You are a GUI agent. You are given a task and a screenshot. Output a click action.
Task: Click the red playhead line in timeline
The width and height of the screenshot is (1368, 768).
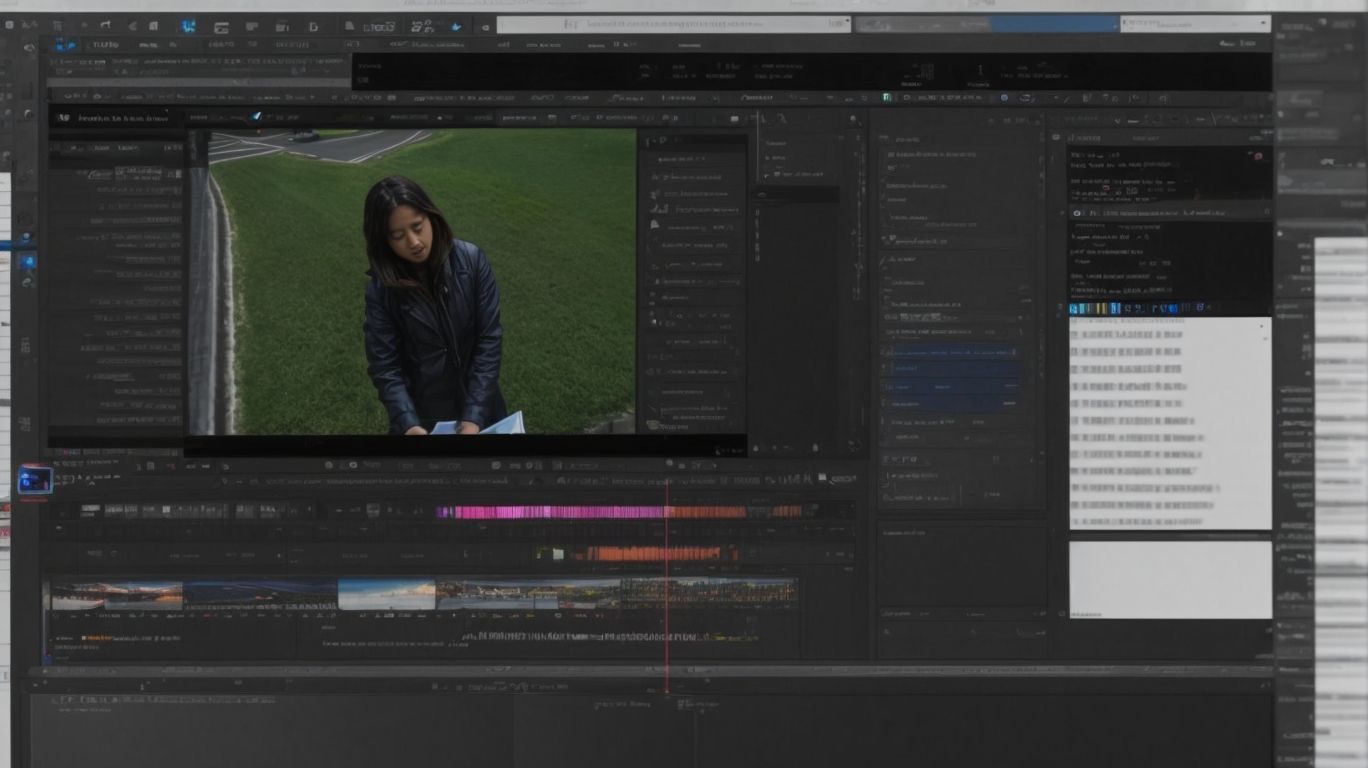coord(667,585)
